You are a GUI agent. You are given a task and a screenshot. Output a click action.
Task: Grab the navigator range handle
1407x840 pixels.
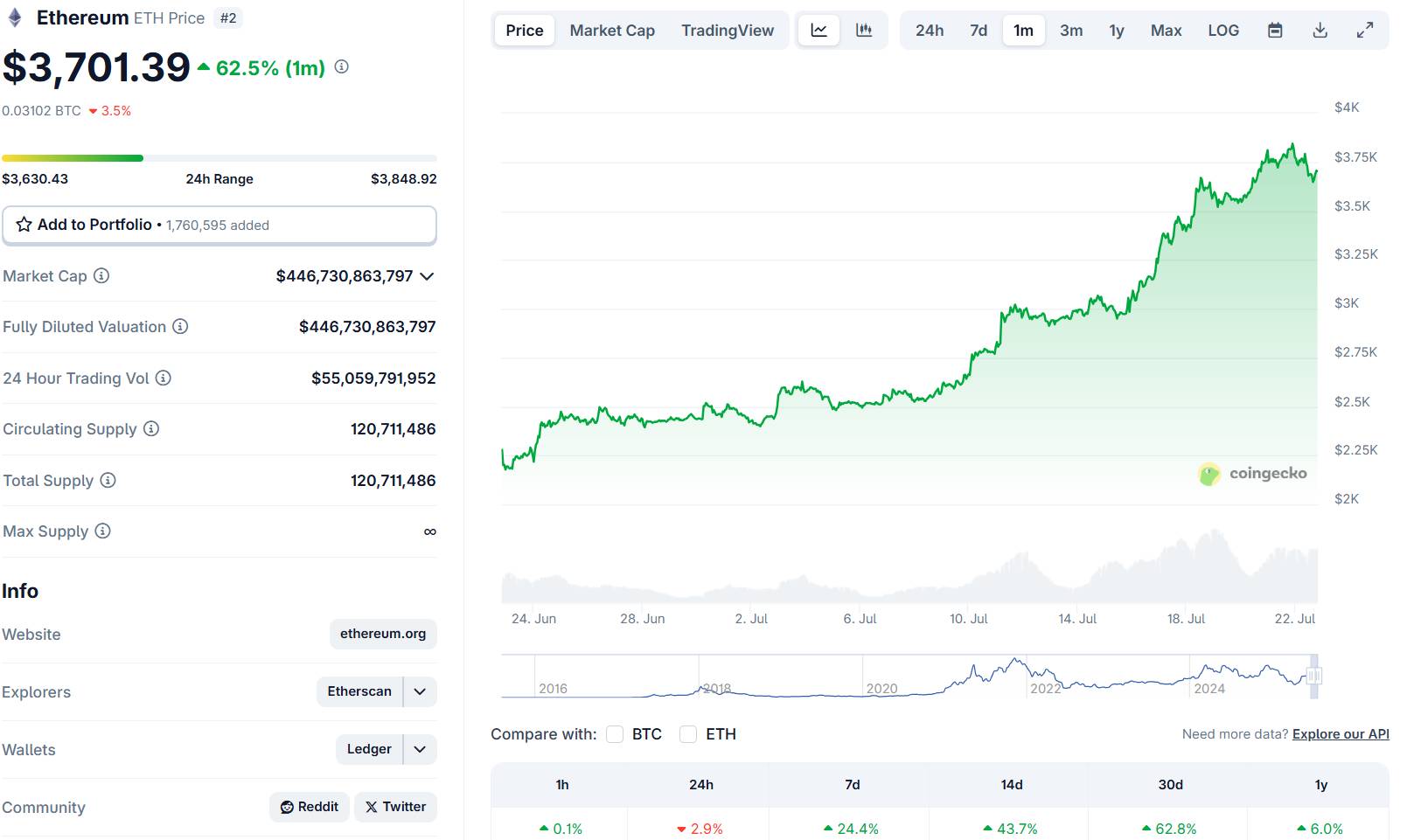(1313, 676)
